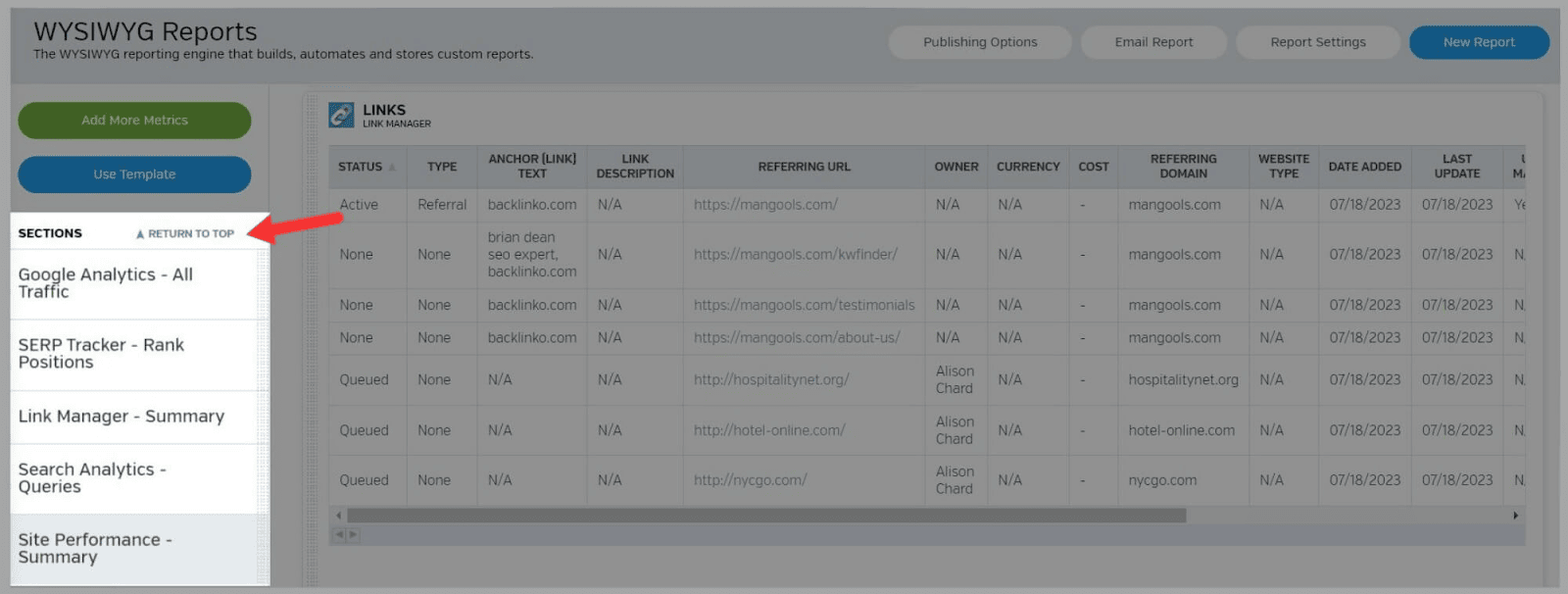The height and width of the screenshot is (594, 1568).
Task: Select SERP Tracker - Rank Positions section
Action: click(x=101, y=354)
